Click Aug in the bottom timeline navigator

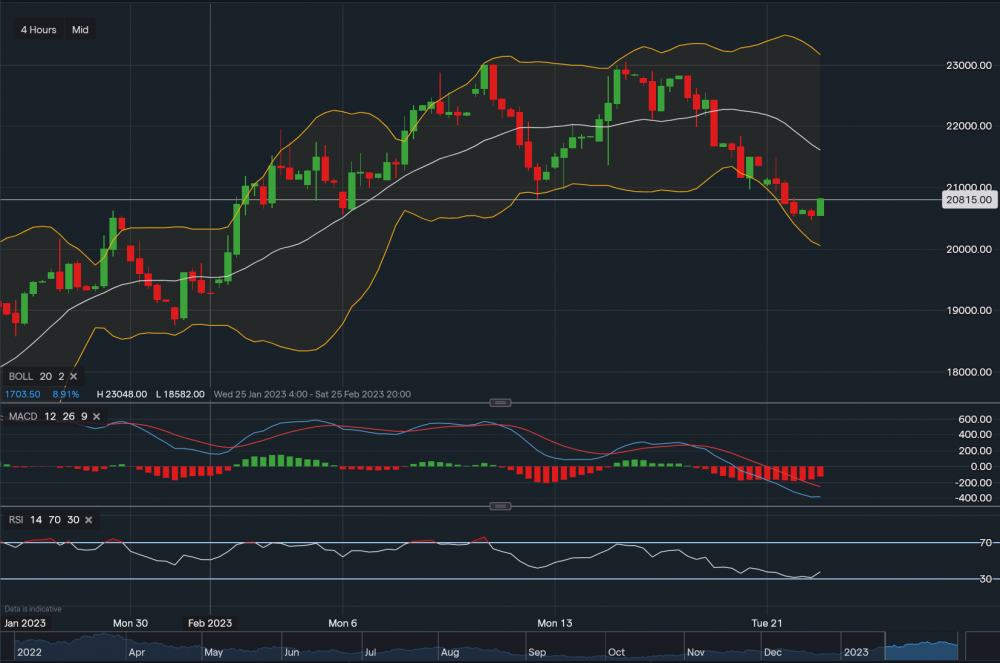(448, 652)
